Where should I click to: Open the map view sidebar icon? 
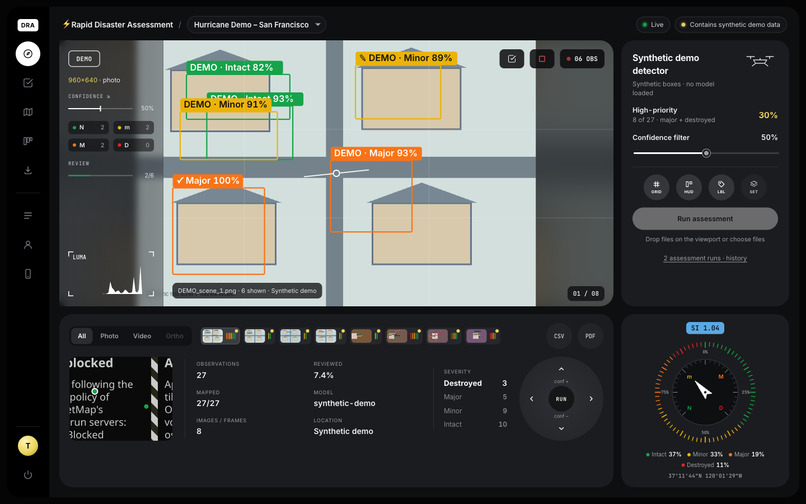coord(28,112)
